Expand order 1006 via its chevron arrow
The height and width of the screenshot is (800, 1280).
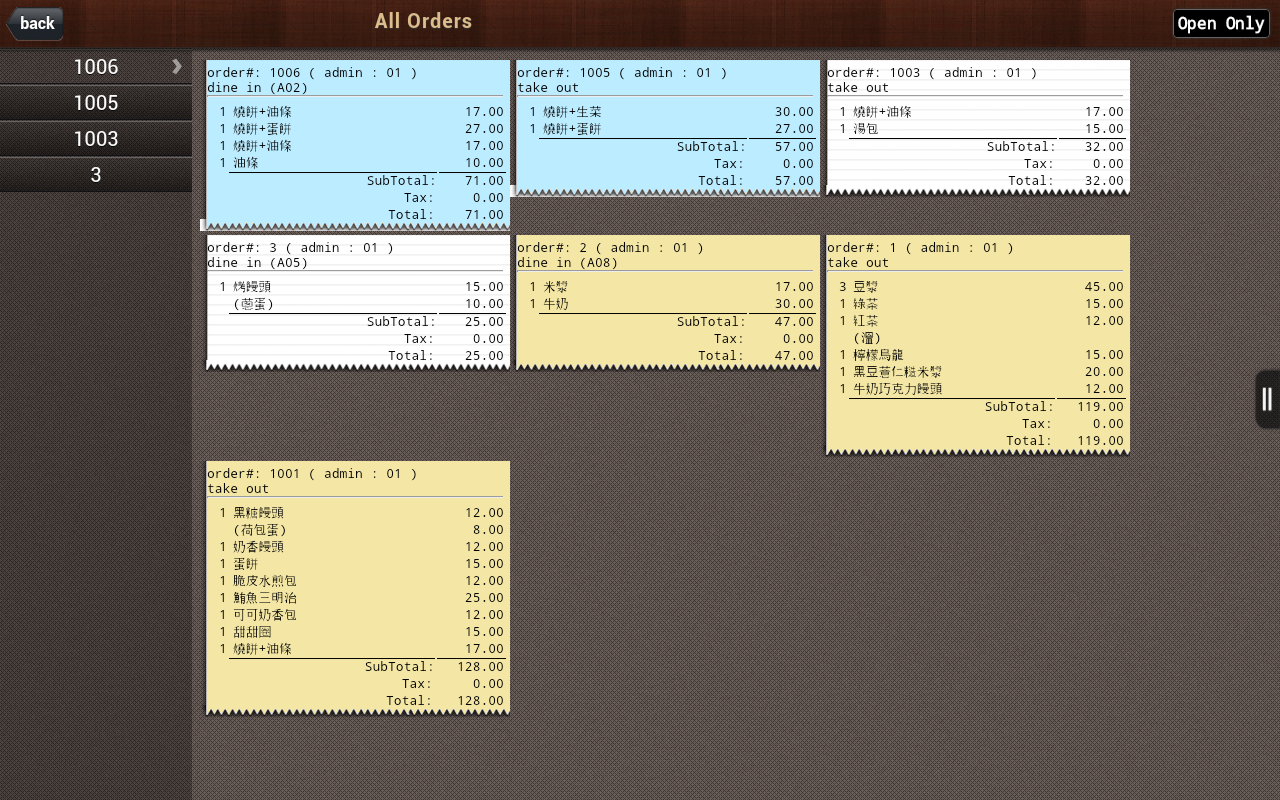tap(177, 66)
